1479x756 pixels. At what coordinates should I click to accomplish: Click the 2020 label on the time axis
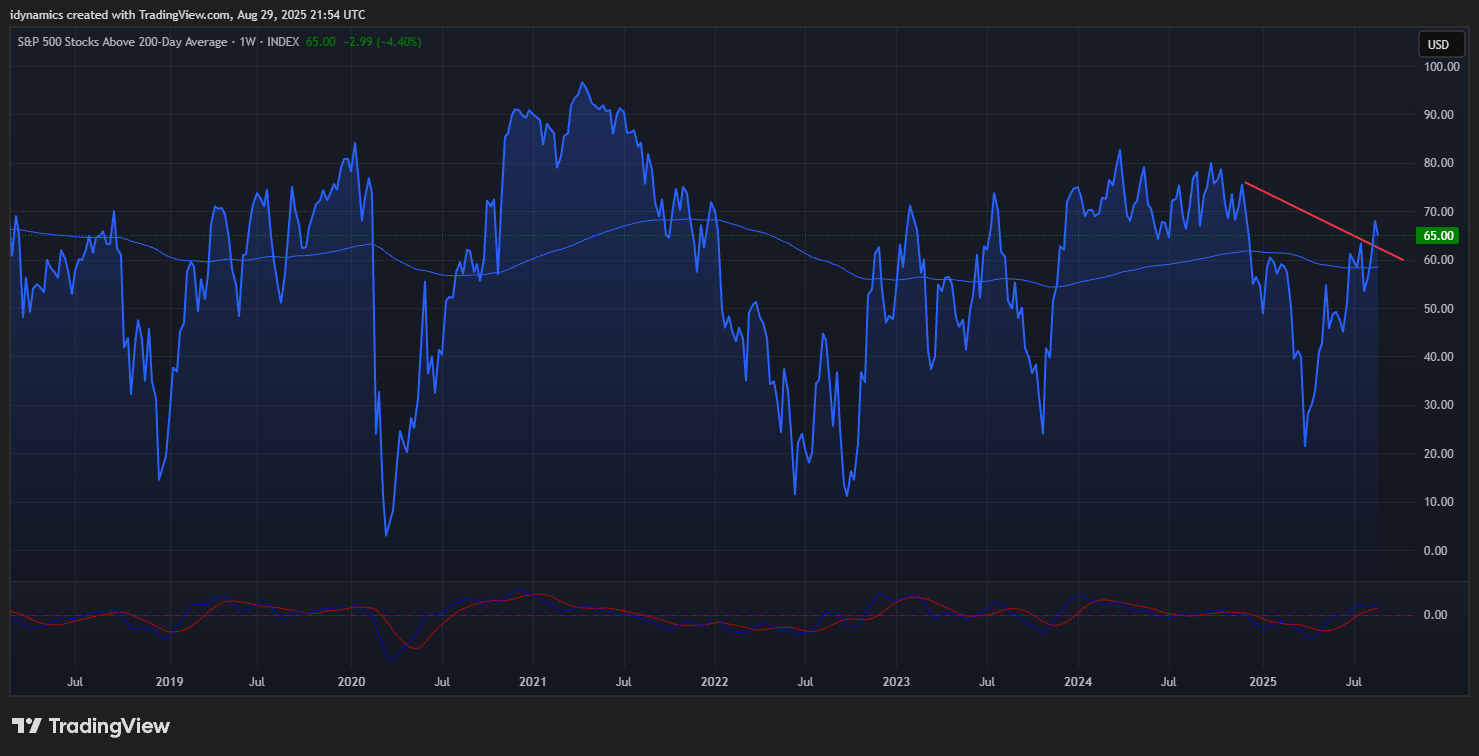pos(352,682)
